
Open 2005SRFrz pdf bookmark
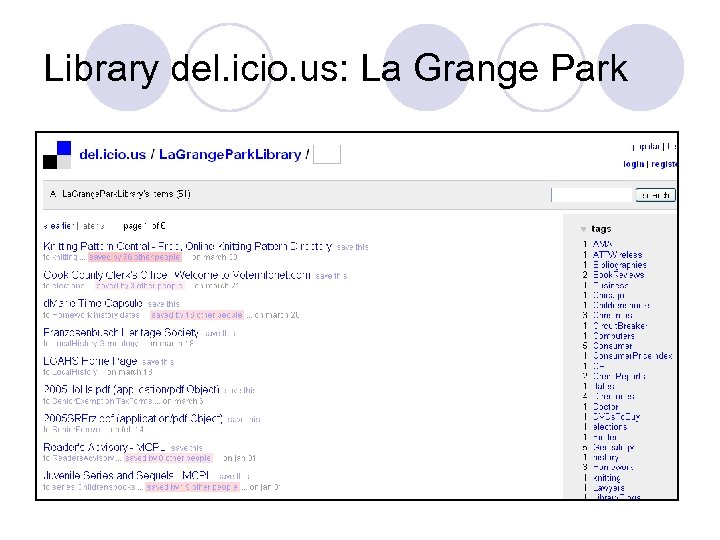(x=133, y=418)
